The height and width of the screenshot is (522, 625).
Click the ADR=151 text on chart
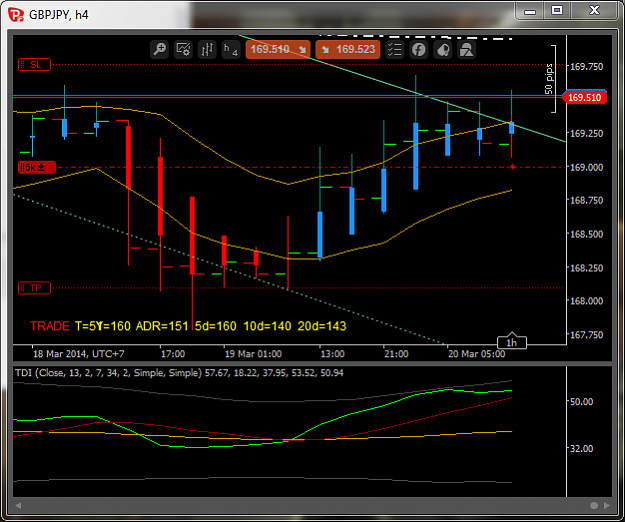click(x=162, y=326)
